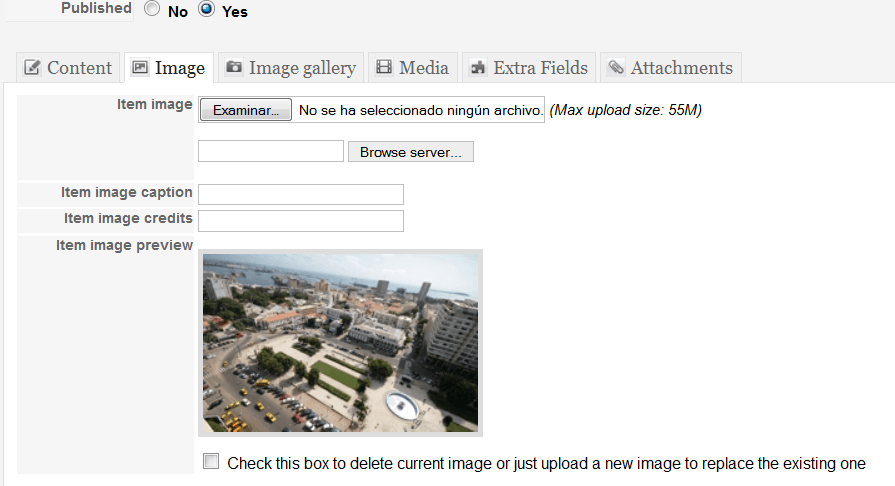This screenshot has width=895, height=486.
Task: Click the Item image caption field
Action: tap(301, 194)
